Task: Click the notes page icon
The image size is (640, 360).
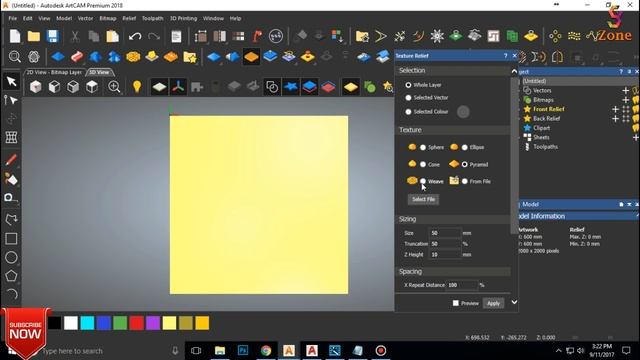Action: pyautogui.click(x=176, y=36)
